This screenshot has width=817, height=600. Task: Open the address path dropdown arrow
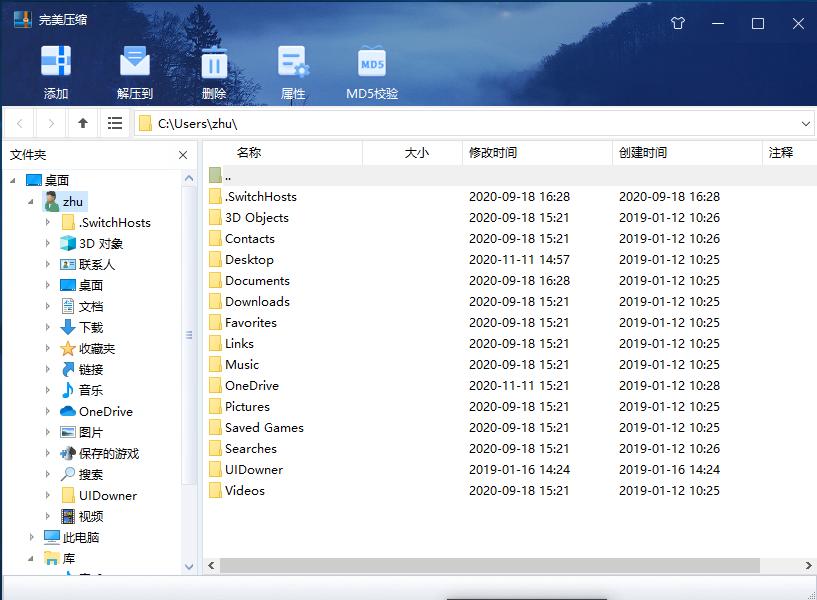[806, 123]
